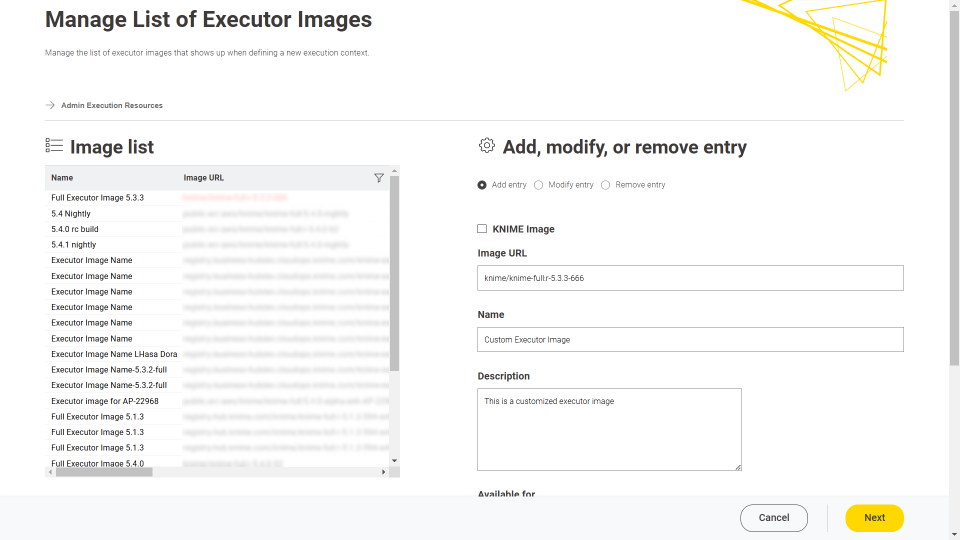
Task: Select the Modify entry radio option
Action: click(x=539, y=185)
